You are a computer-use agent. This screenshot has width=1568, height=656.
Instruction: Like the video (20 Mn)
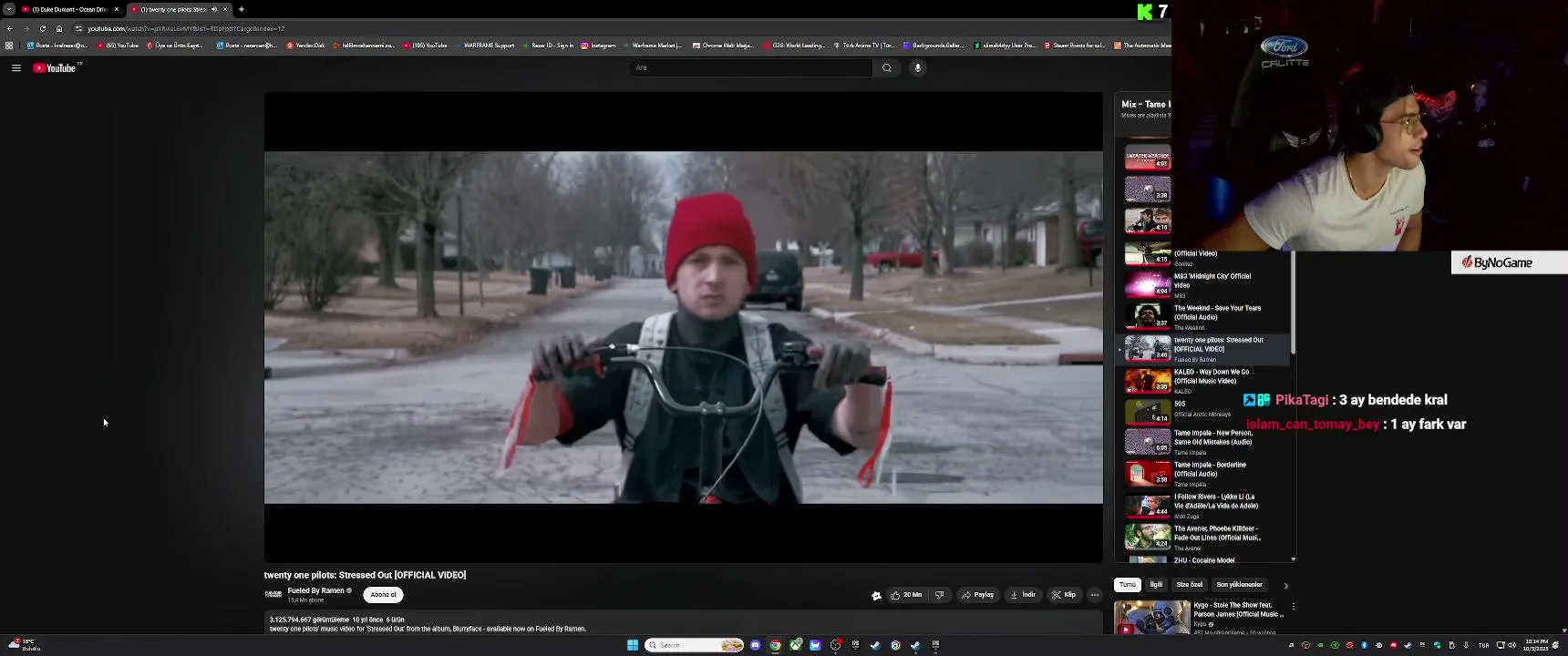point(907,595)
